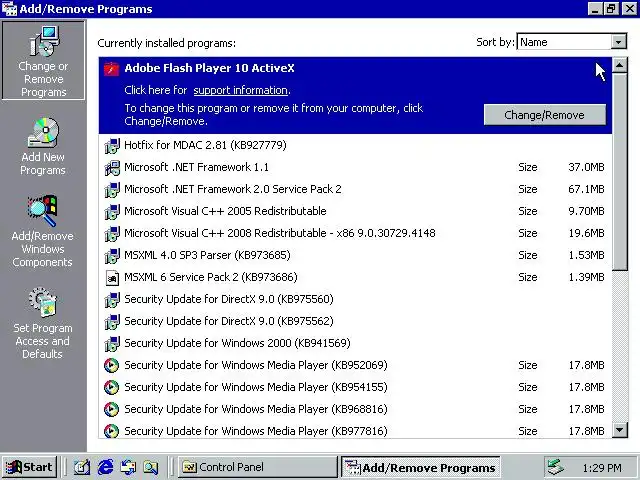Image resolution: width=640 pixels, height=480 pixels.
Task: Click icon beside Hotfix for MDAC 2.81
Action: [112, 145]
